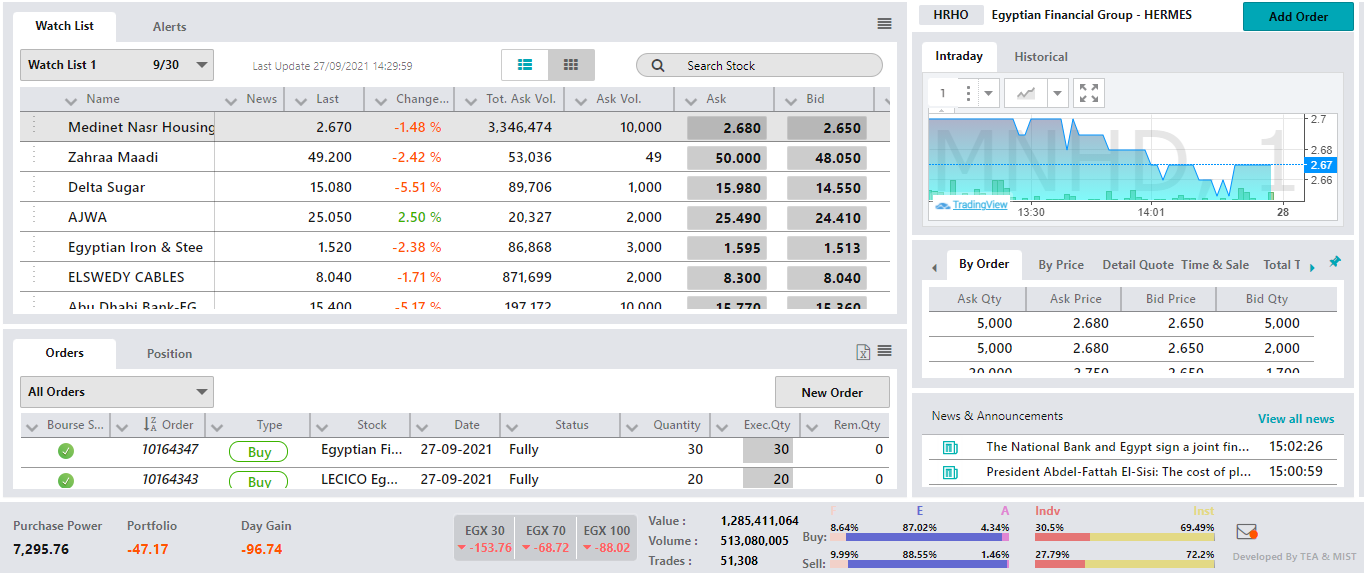Image resolution: width=1364 pixels, height=573 pixels.
Task: Open the Bid column filter chevron
Action: tap(790, 100)
